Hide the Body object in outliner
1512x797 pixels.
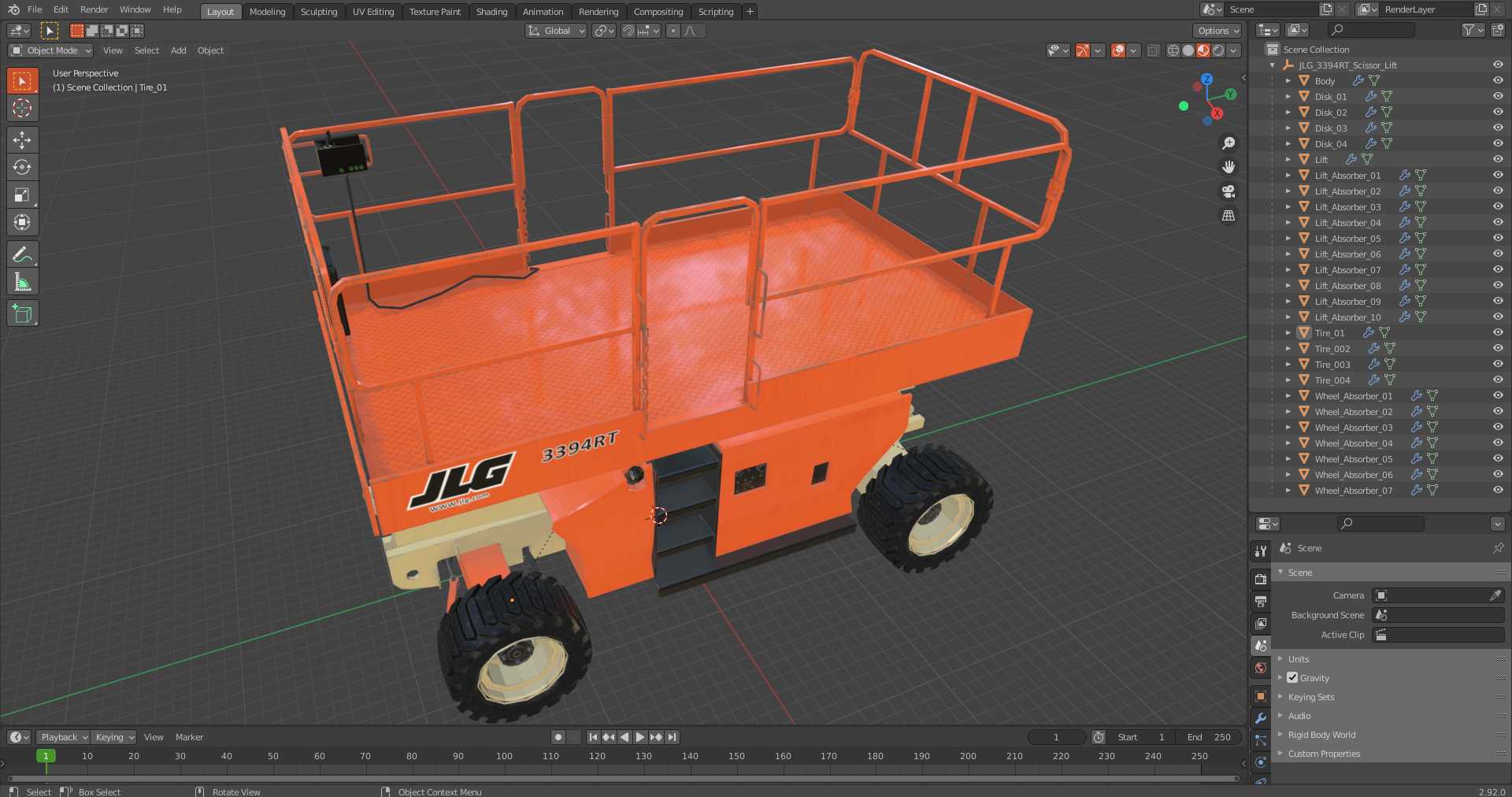(1498, 80)
